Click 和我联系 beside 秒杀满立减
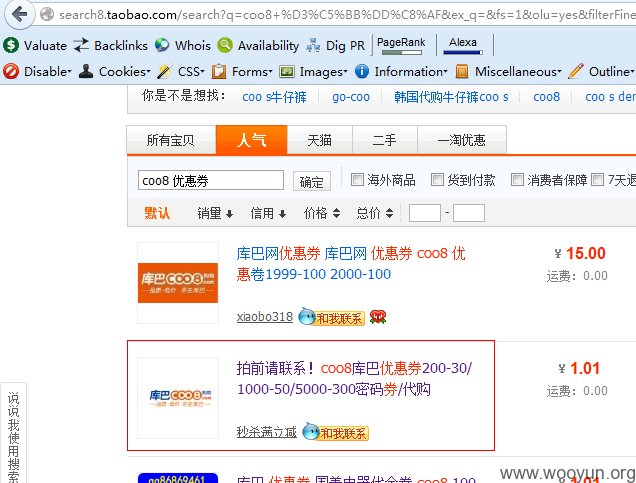This screenshot has width=636, height=483. 336,432
